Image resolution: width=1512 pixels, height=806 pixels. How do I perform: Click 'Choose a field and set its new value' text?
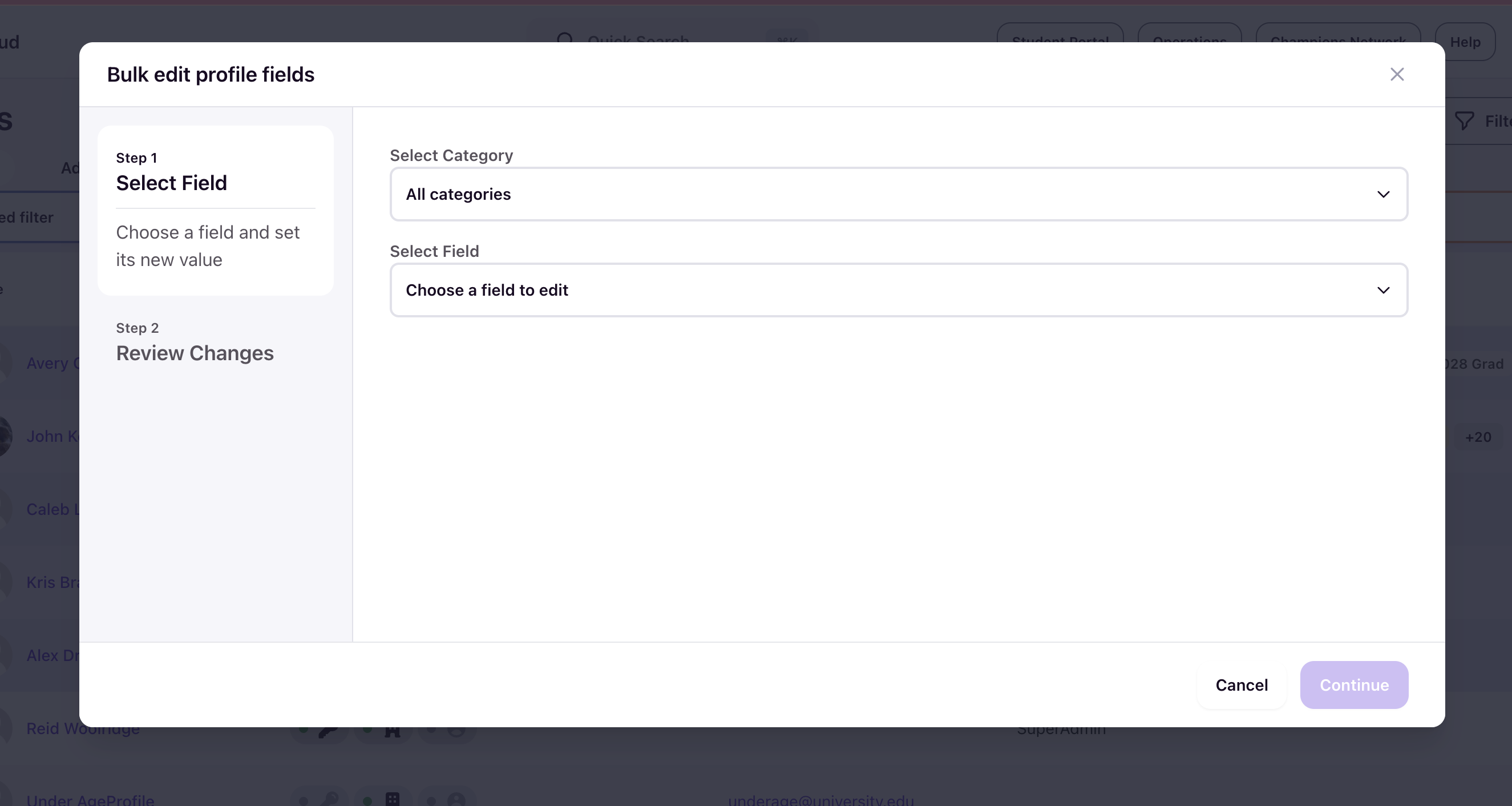(208, 246)
